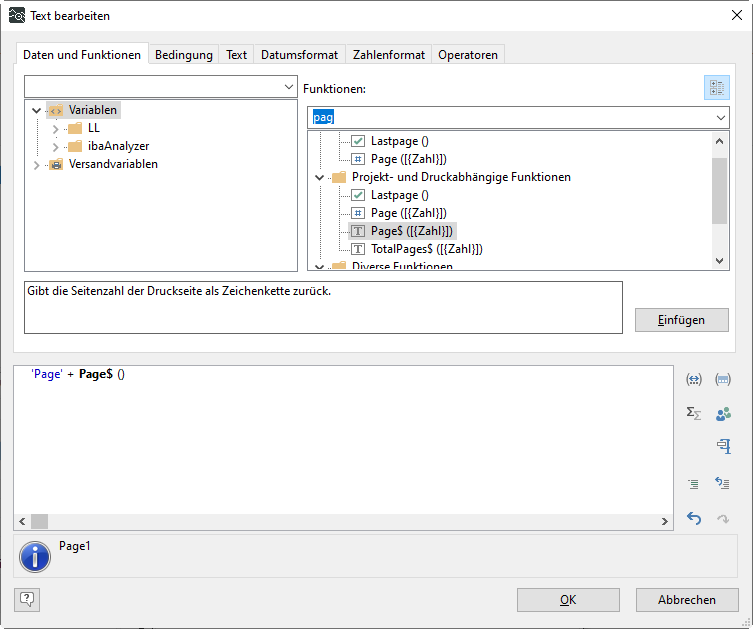The width and height of the screenshot is (753, 629).
Task: Click the Versandvariablen printer folder icon
Action: (x=56, y=164)
